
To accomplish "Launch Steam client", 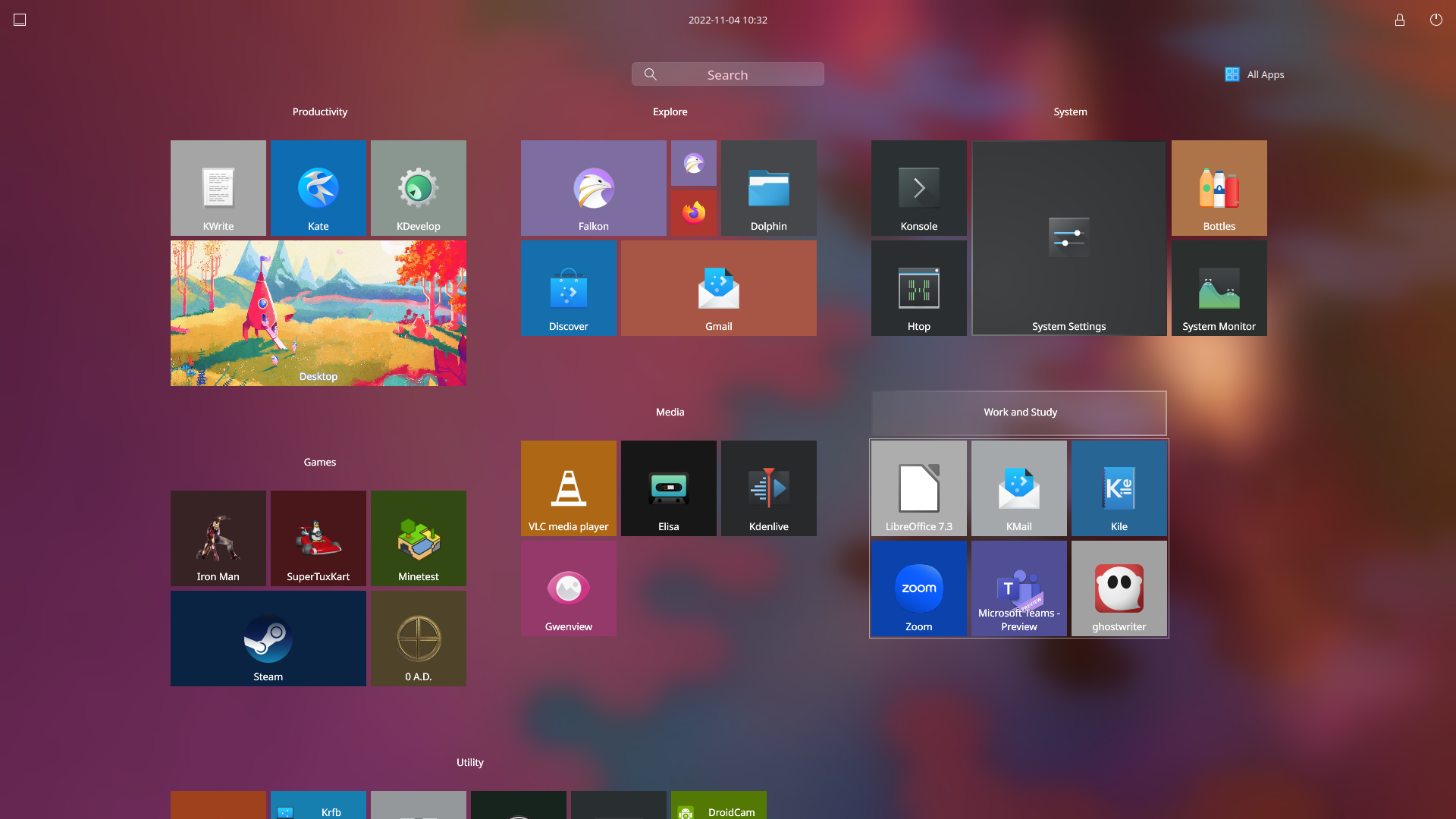I will pyautogui.click(x=268, y=639).
